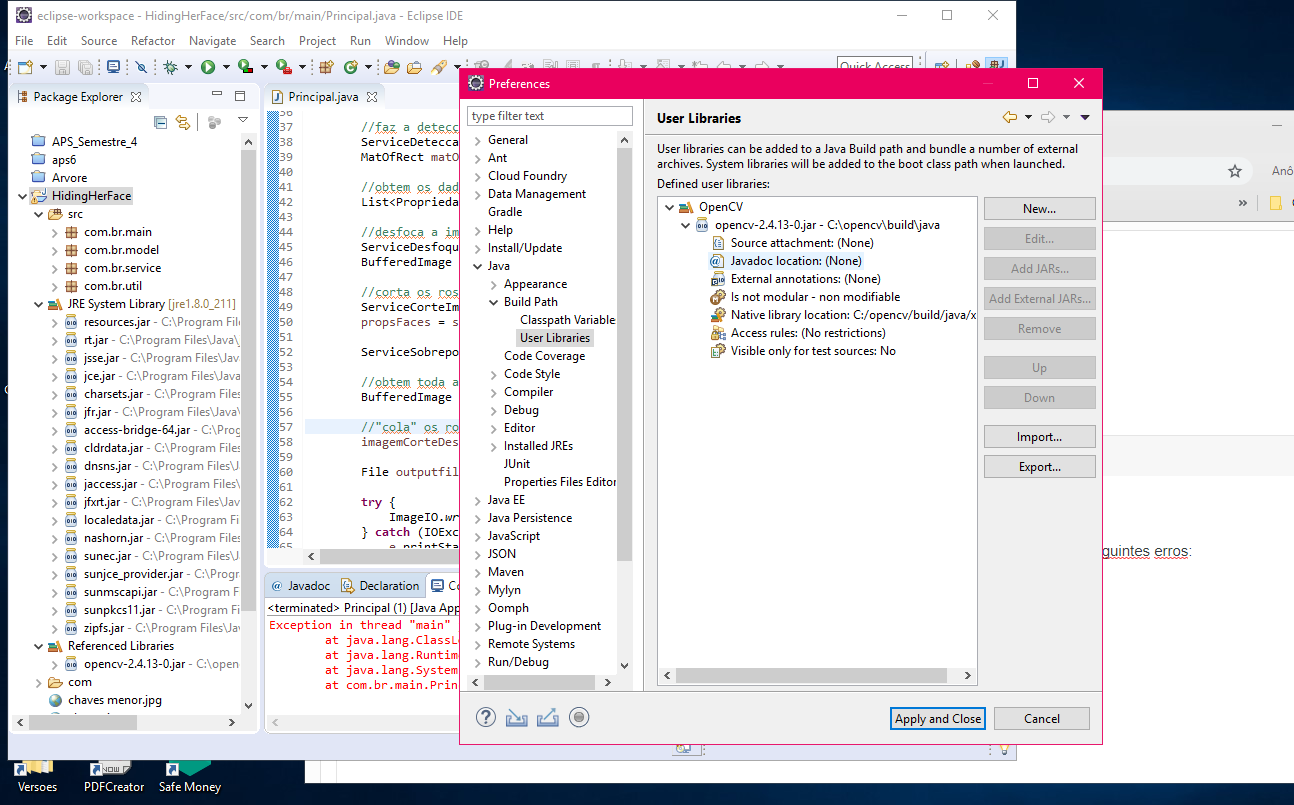Open the preferences Help question icon
The image size is (1294, 805).
pyautogui.click(x=486, y=717)
